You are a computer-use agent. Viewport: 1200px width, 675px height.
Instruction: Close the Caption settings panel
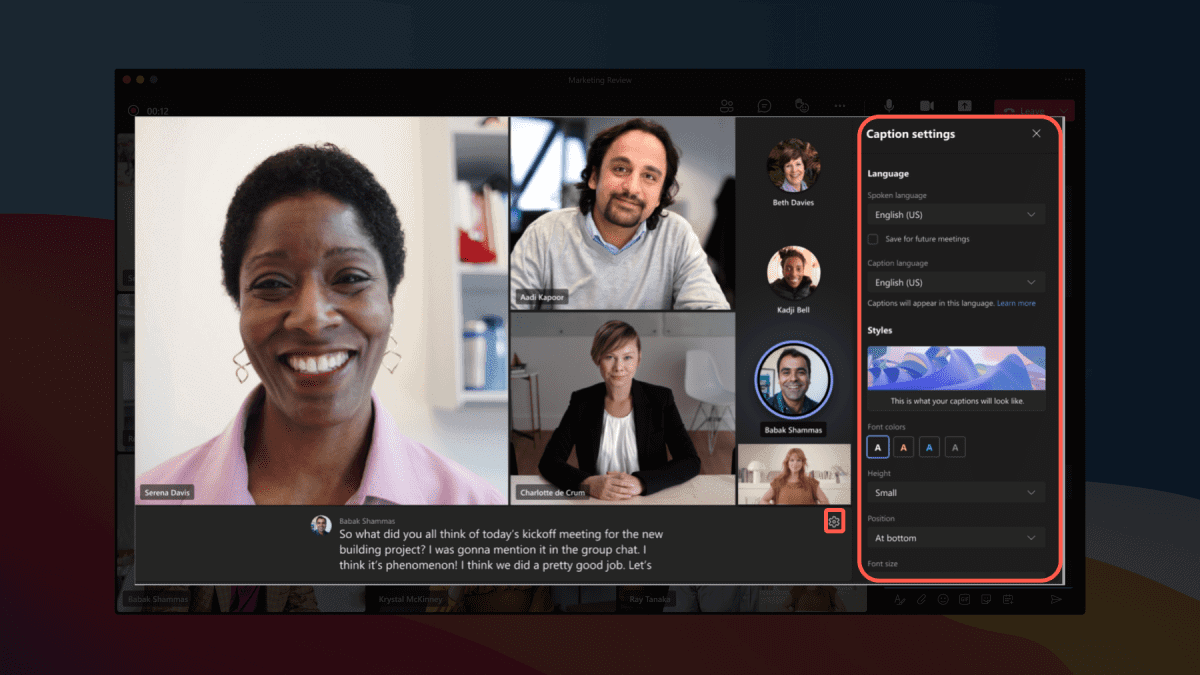coord(1036,134)
